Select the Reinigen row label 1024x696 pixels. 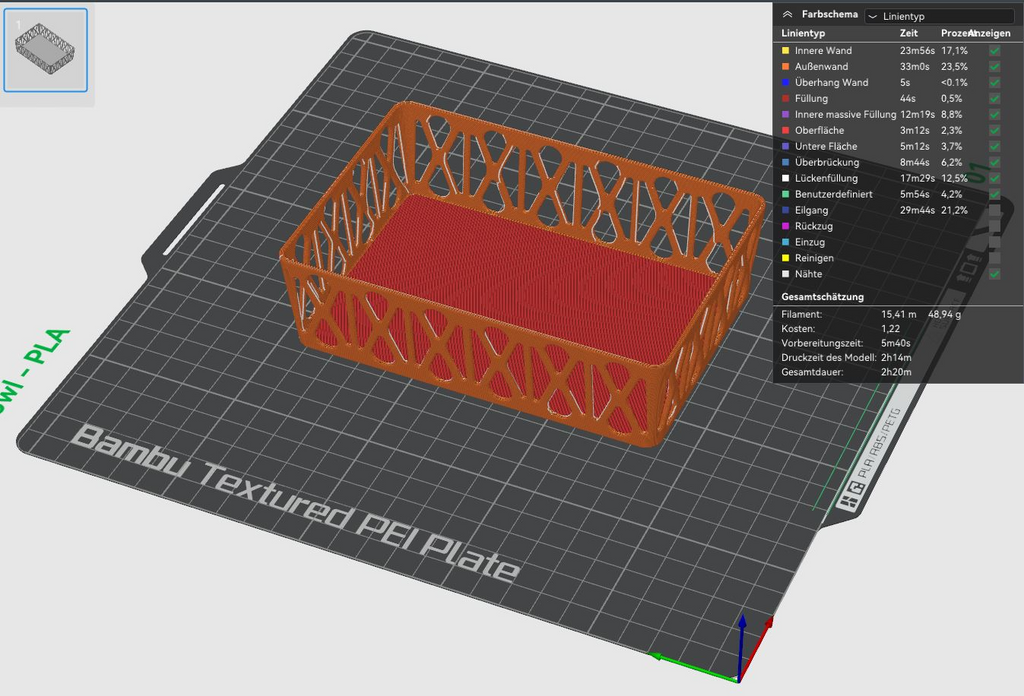click(x=814, y=258)
